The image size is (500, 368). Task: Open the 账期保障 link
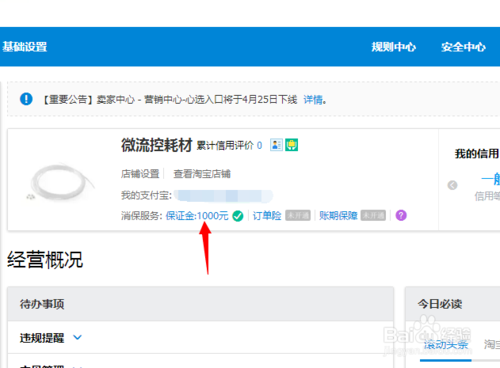(338, 216)
